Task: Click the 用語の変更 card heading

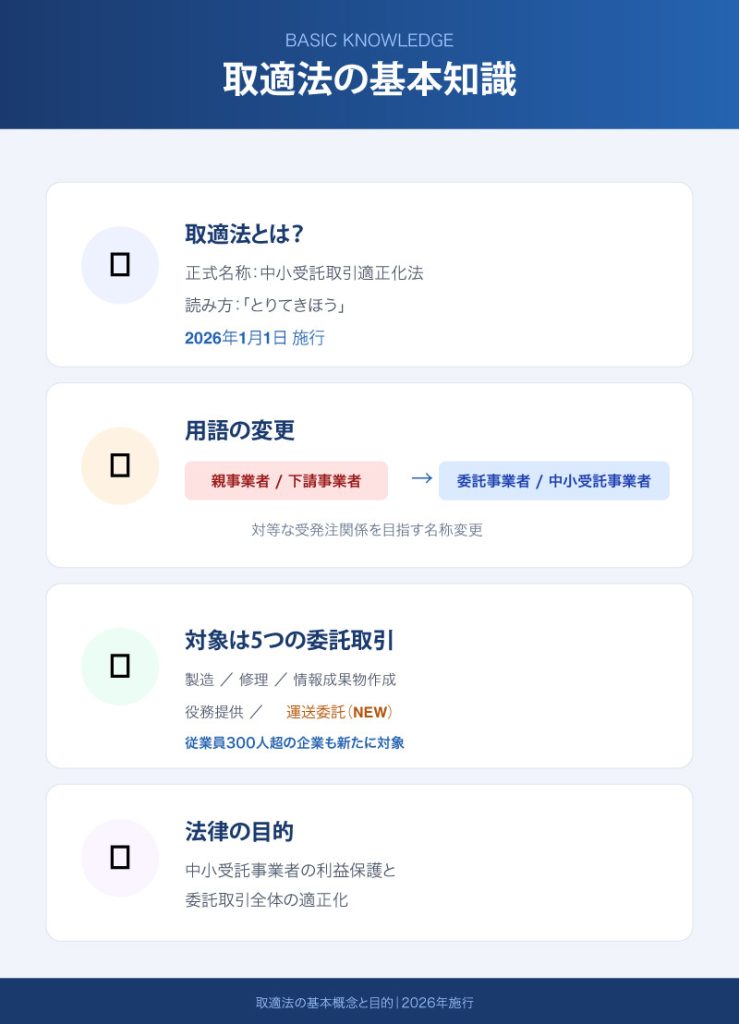Action: coord(240,431)
